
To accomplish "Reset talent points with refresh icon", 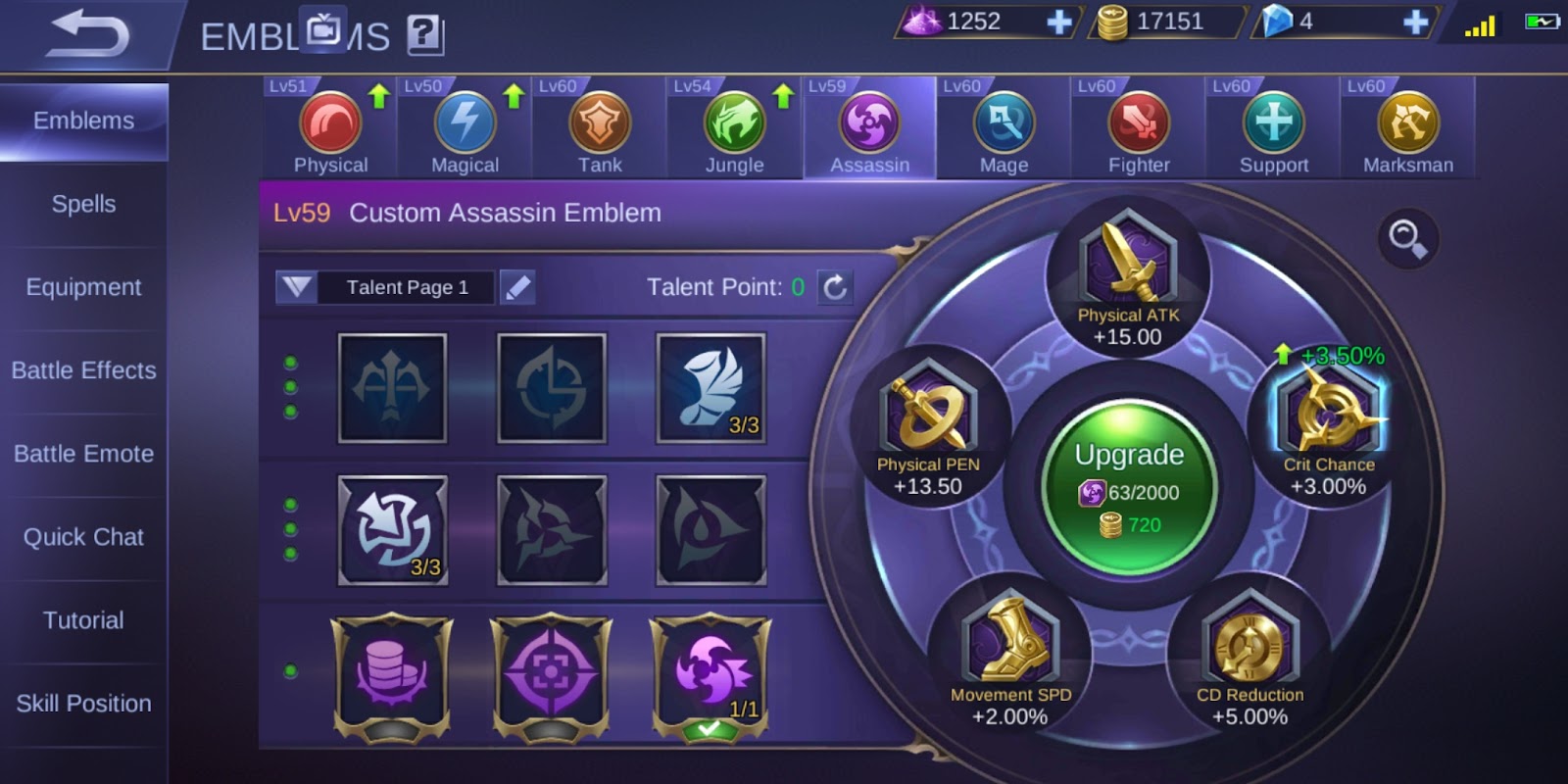I will coord(835,287).
